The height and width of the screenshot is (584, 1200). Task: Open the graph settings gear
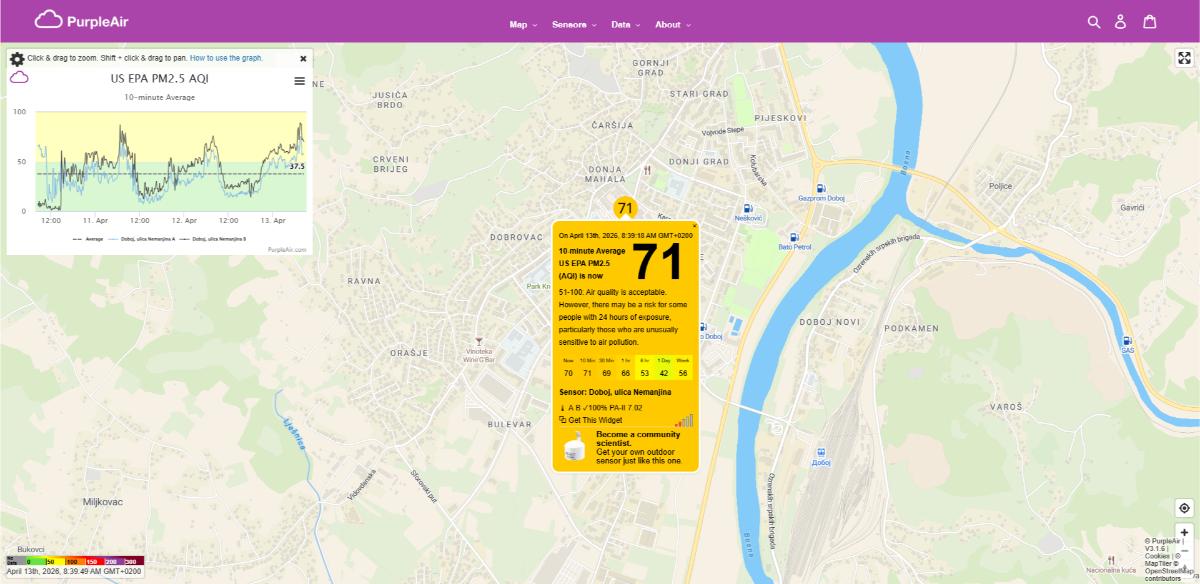(x=16, y=58)
